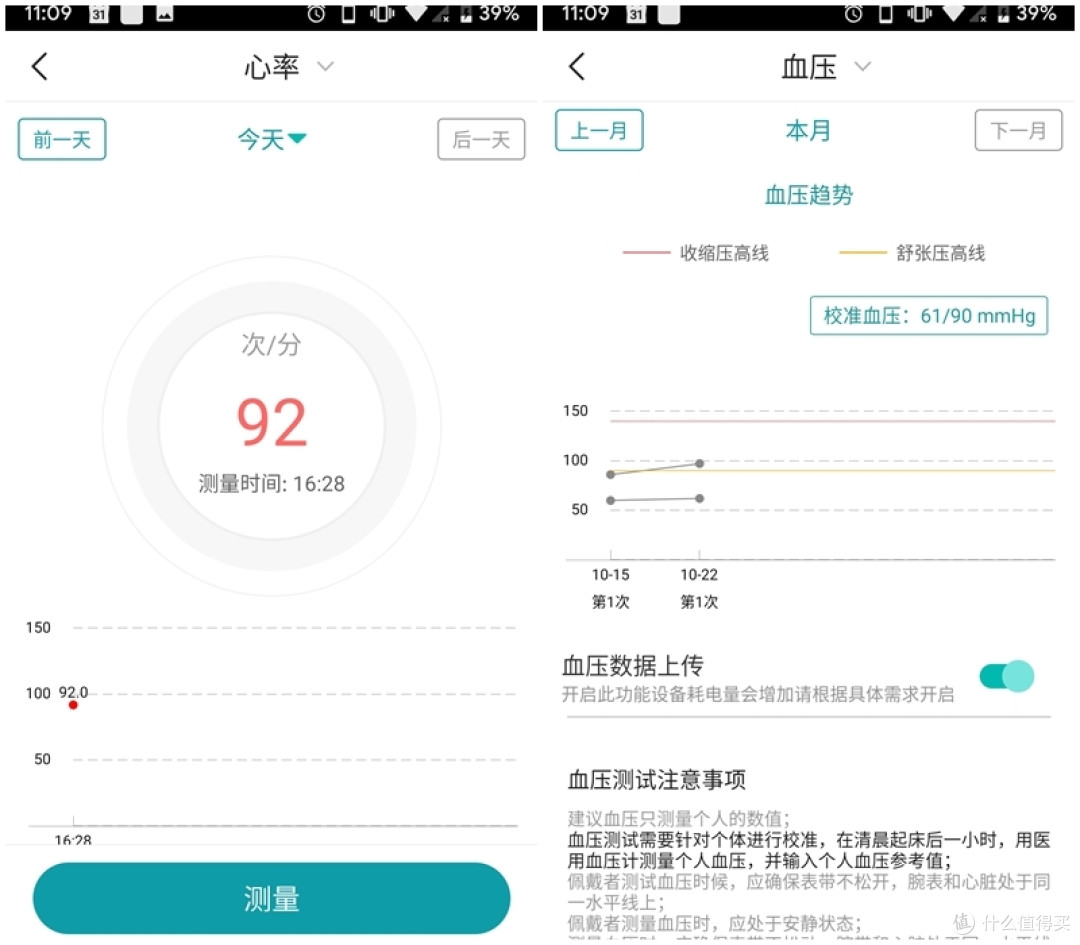1080x945 pixels.
Task: Open the 血压 title dropdown
Action: [862, 67]
